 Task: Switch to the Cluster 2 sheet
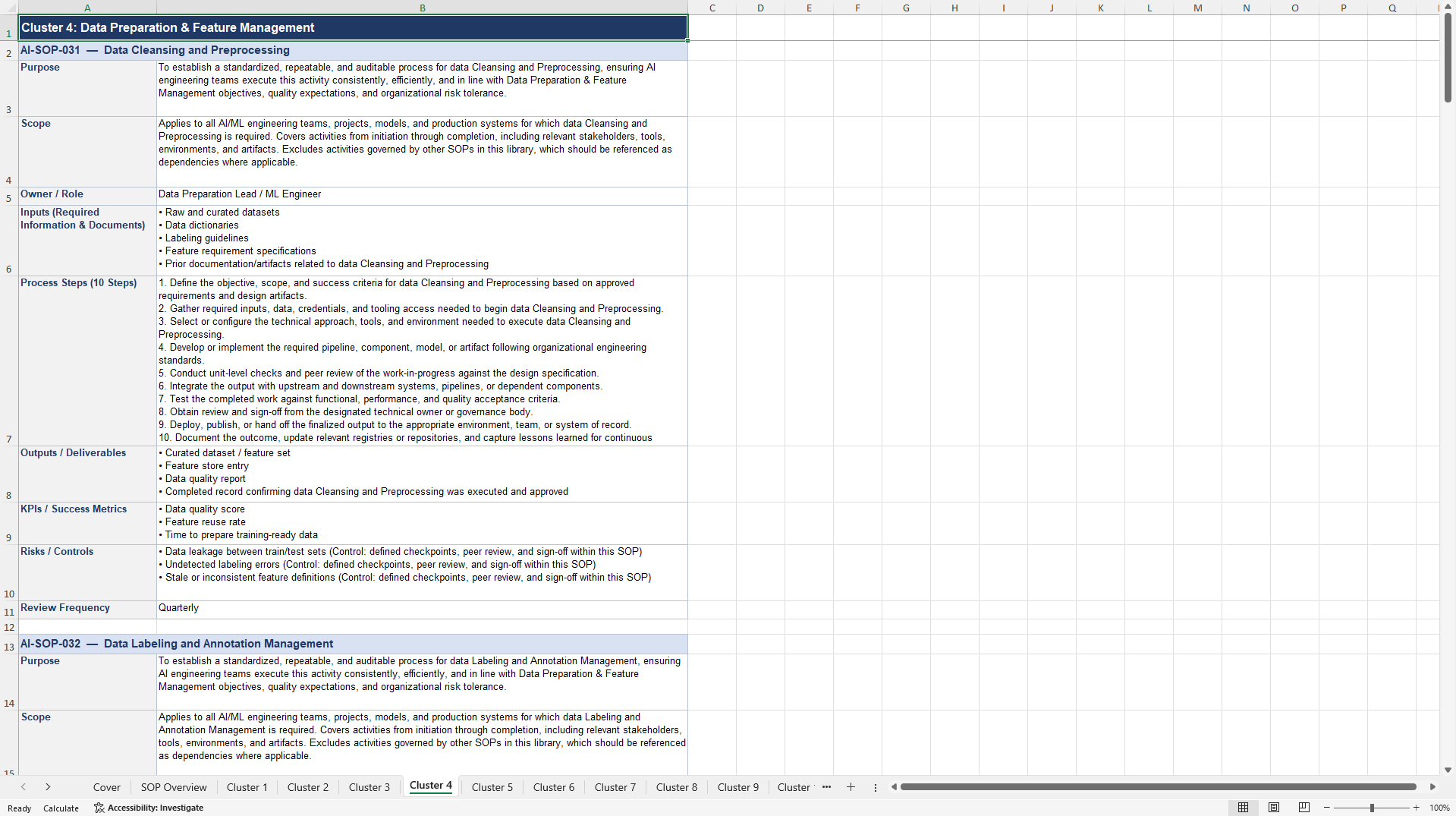(x=308, y=787)
